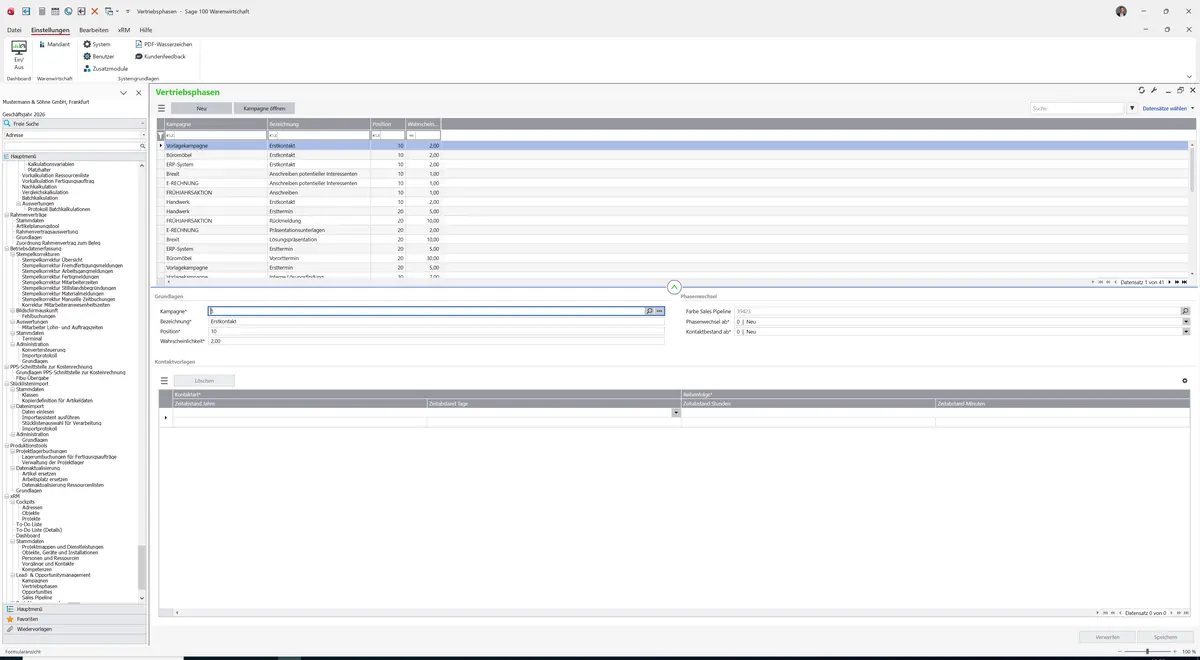Click the Verwerfen button

[x=1107, y=637]
